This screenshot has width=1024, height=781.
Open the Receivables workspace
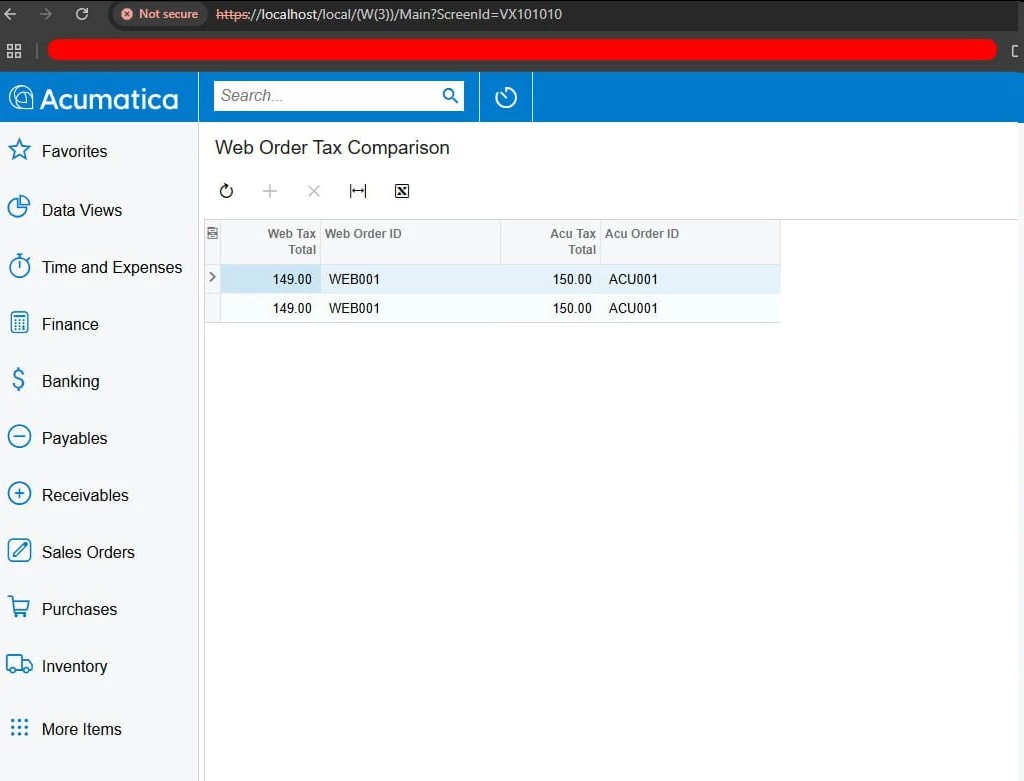click(85, 495)
